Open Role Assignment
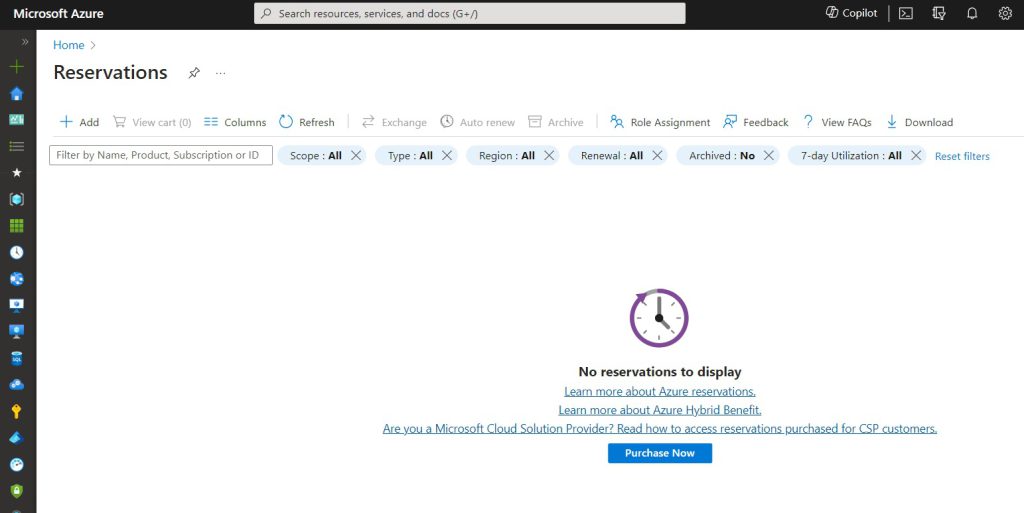This screenshot has height=513, width=1024. pyautogui.click(x=660, y=122)
